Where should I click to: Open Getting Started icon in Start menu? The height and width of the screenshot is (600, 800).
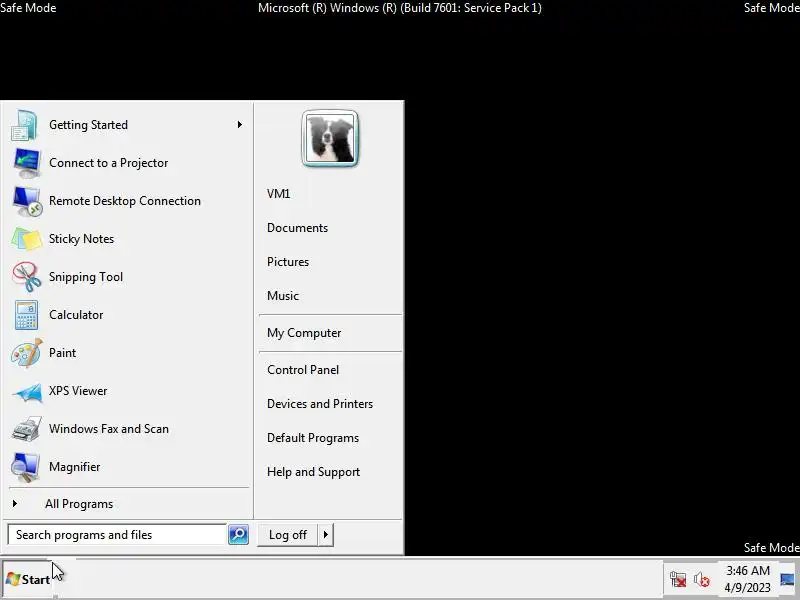coord(24,125)
